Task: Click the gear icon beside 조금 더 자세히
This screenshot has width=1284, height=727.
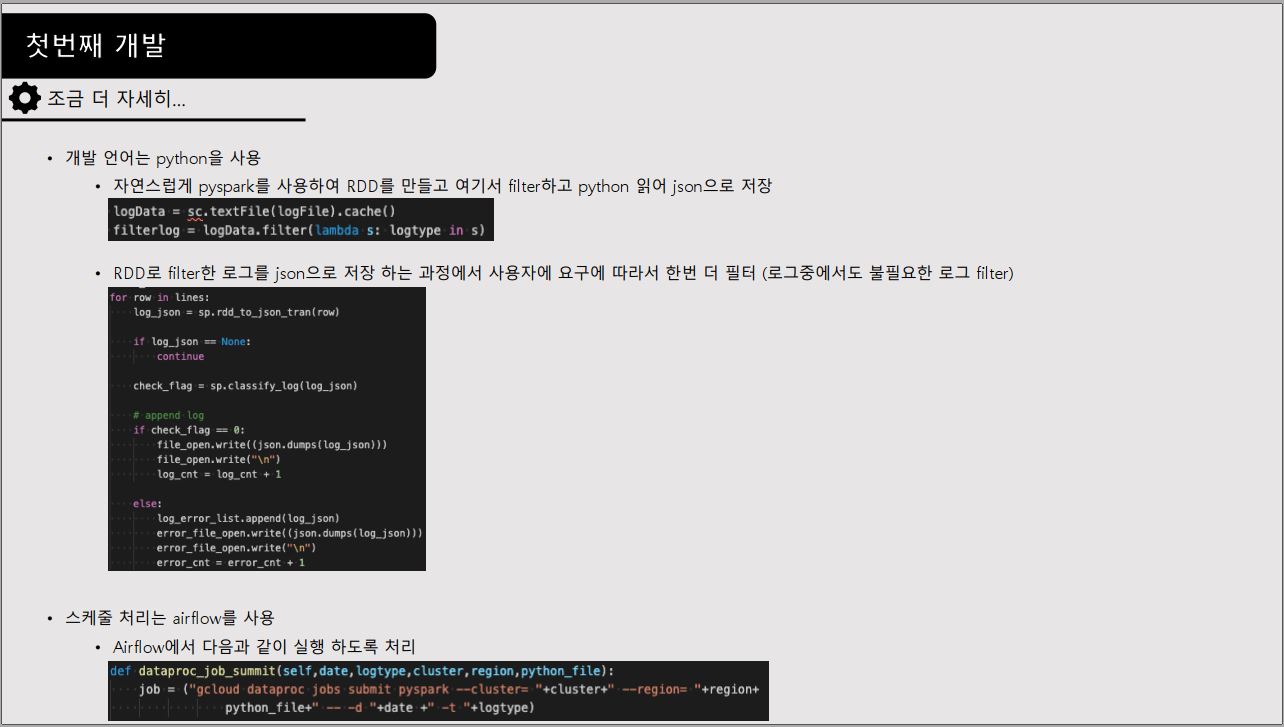Action: 25,98
